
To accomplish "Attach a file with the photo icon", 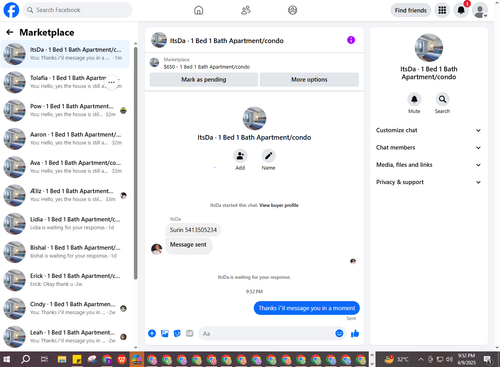I will (165, 333).
